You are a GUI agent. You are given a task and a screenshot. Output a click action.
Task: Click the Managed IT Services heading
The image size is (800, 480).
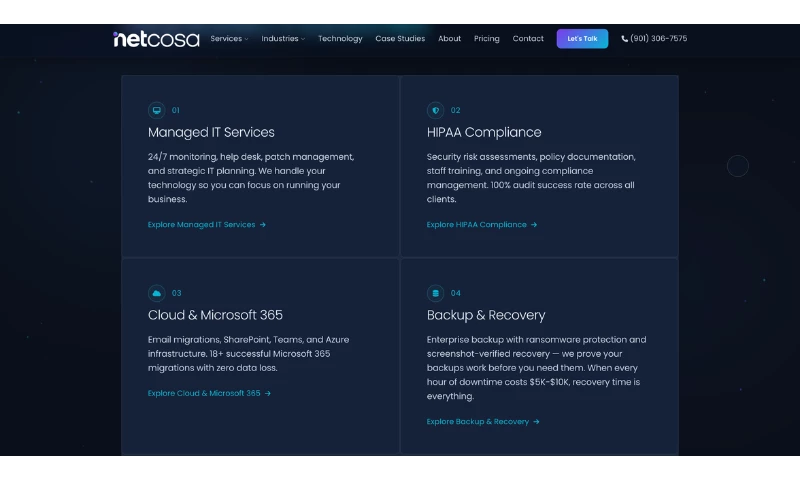[x=211, y=133]
